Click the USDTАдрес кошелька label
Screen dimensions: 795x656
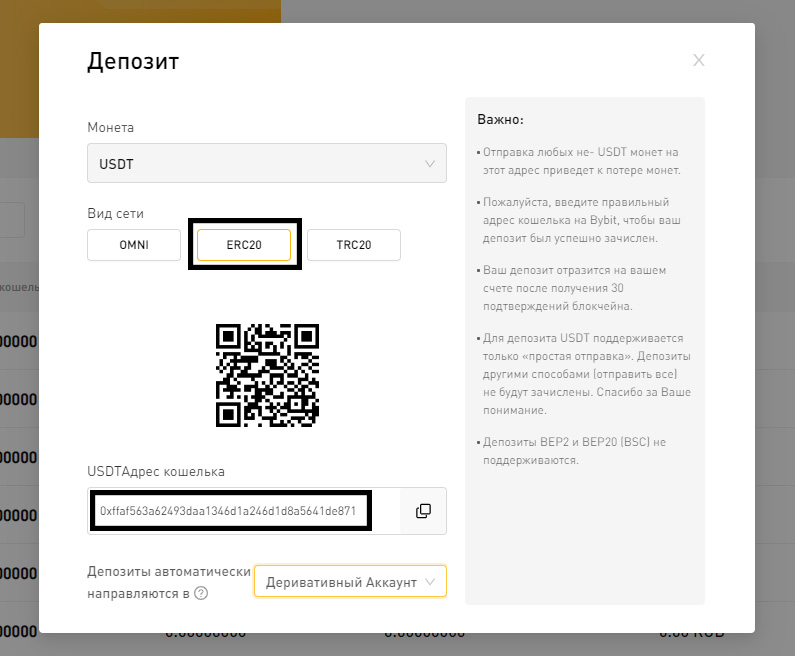click(156, 471)
